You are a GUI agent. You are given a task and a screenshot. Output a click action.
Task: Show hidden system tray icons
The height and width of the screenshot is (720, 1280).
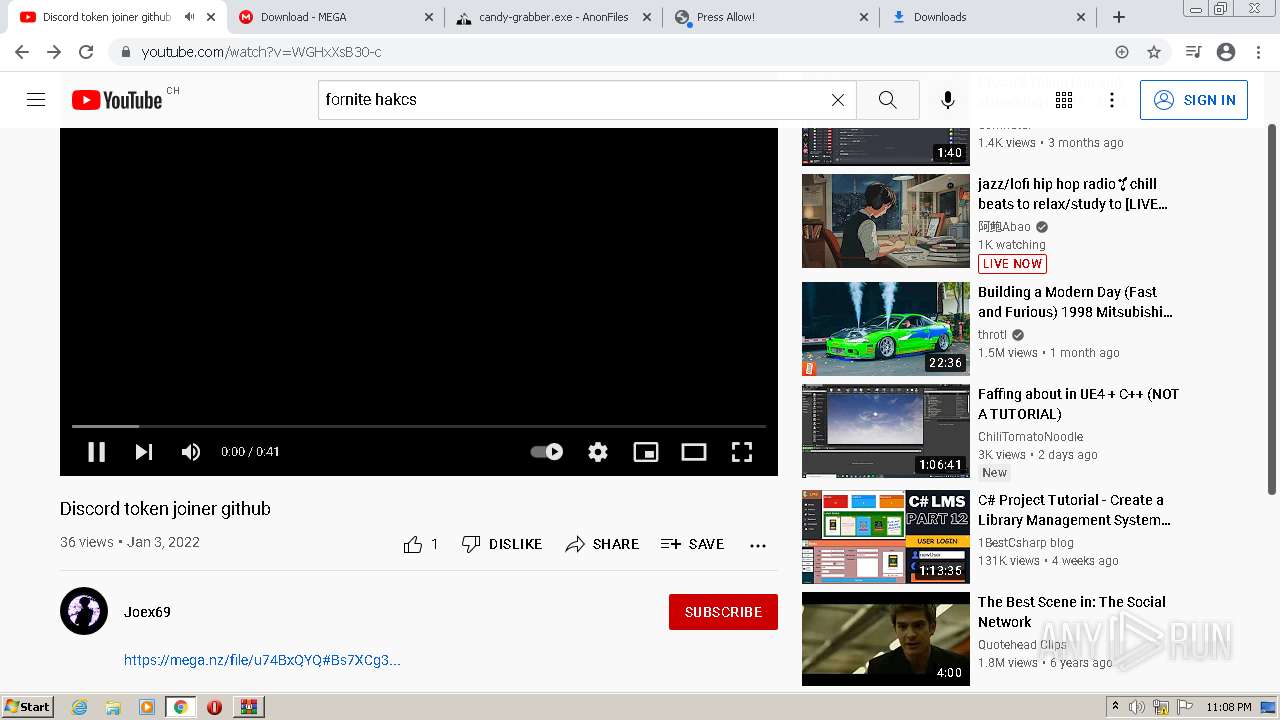coord(1115,706)
